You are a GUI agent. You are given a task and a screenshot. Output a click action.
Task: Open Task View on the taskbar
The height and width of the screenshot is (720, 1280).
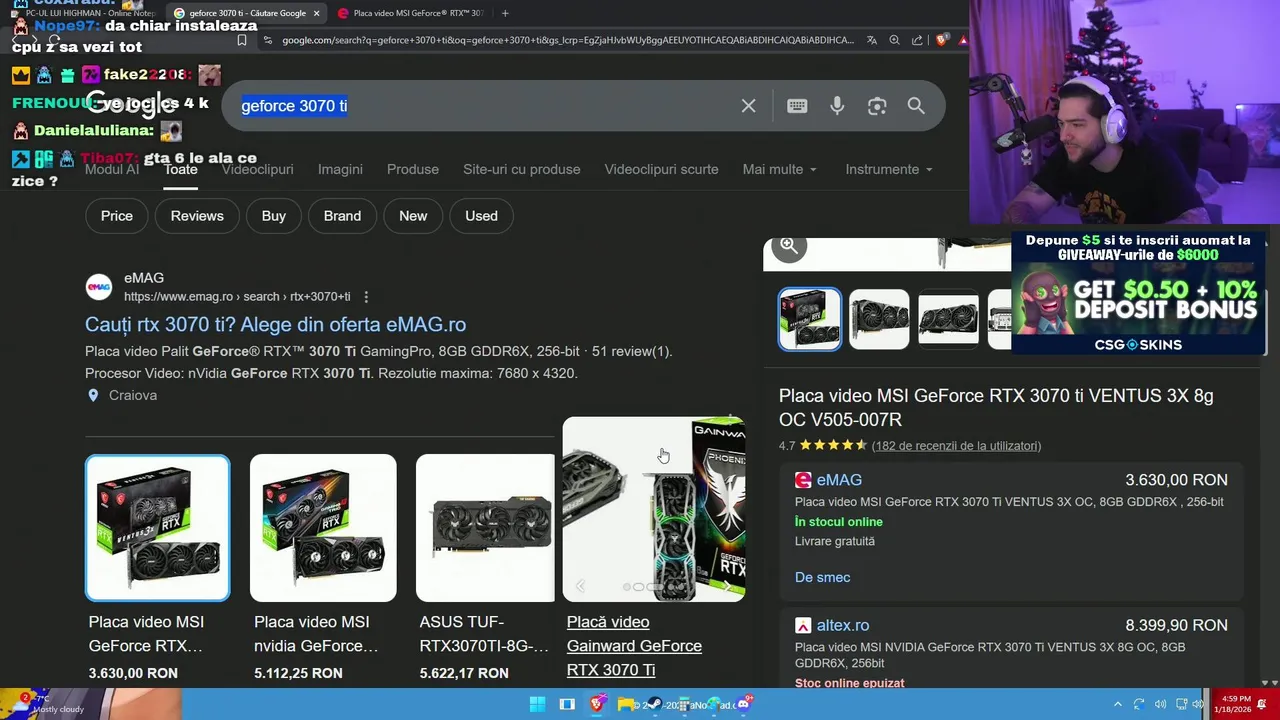coord(567,704)
